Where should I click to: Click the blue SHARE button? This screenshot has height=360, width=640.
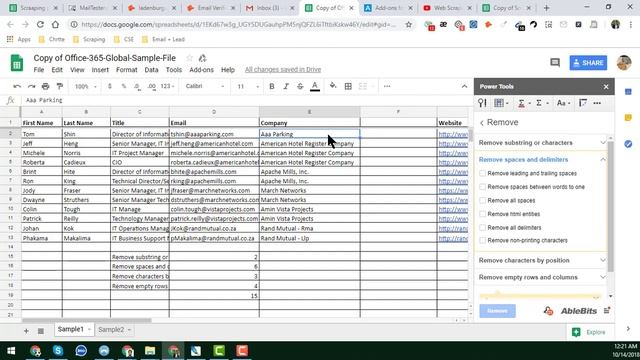588,63
